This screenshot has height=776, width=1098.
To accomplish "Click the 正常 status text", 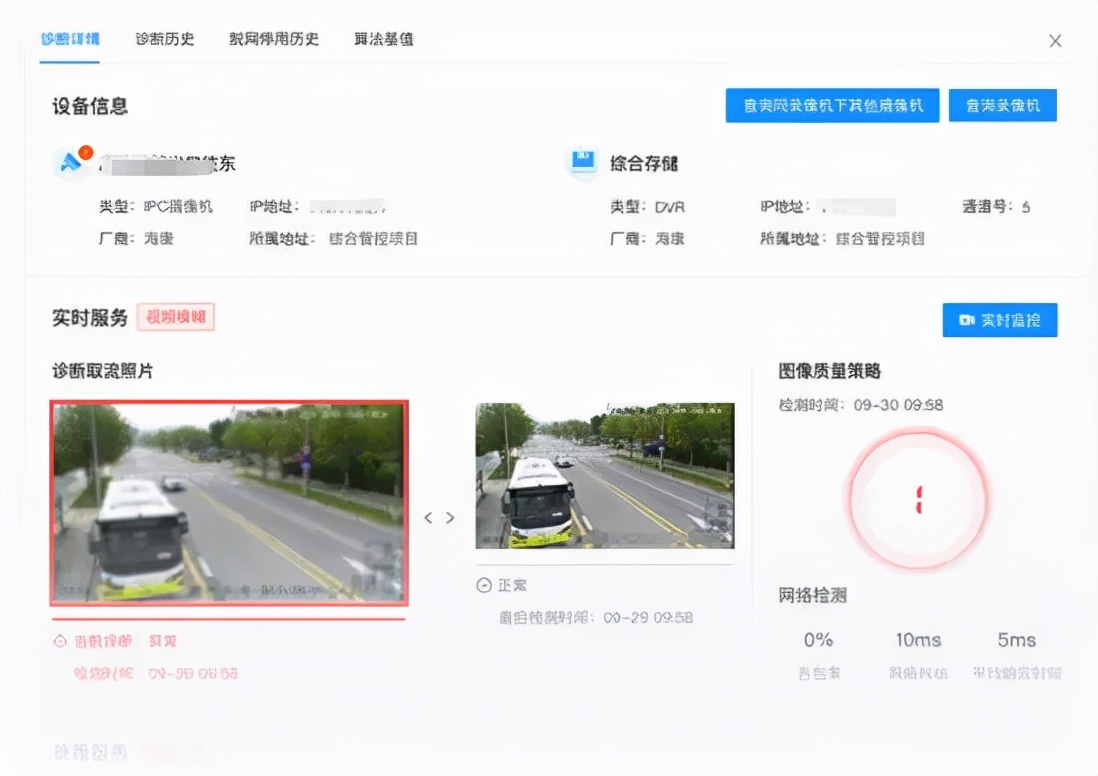I will (512, 585).
